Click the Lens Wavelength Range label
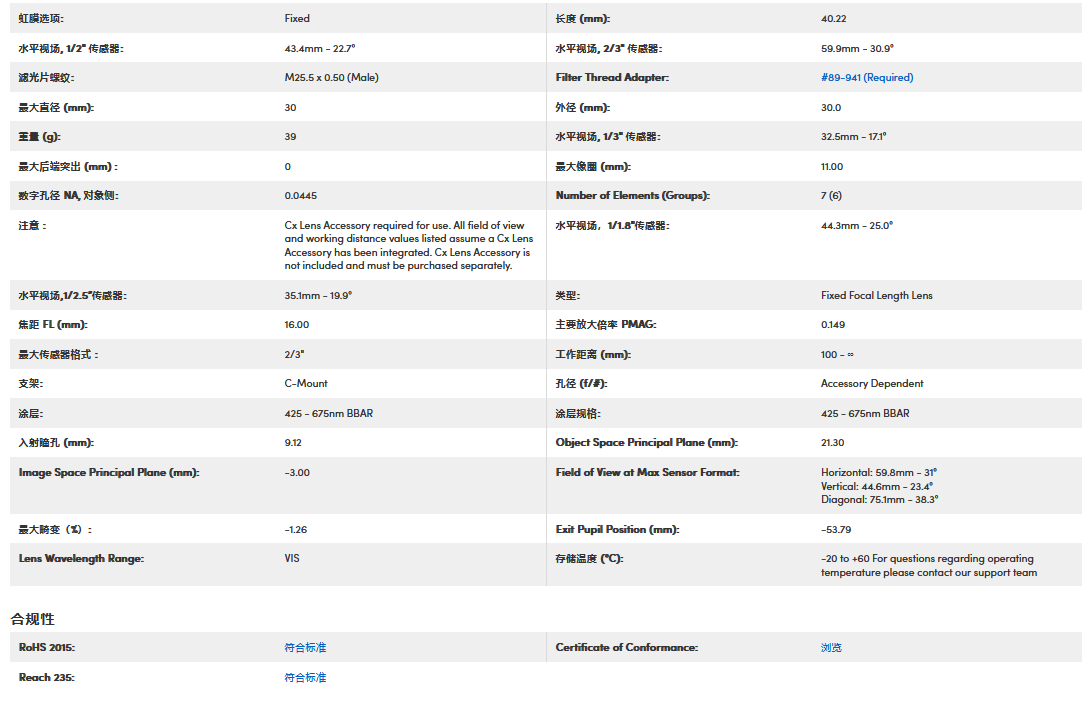1091x712 pixels. tap(81, 559)
